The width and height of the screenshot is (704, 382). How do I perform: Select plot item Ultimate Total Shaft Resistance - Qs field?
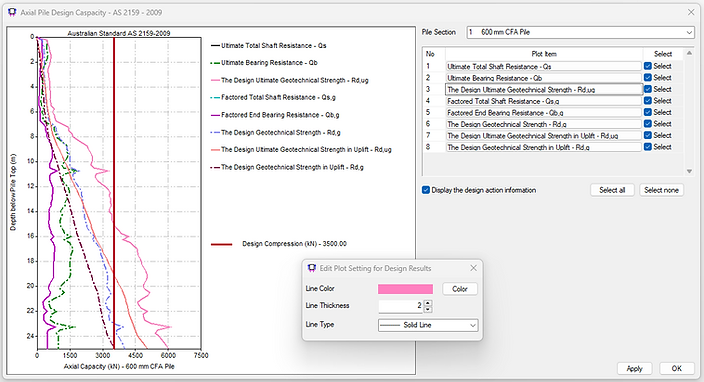click(x=544, y=66)
